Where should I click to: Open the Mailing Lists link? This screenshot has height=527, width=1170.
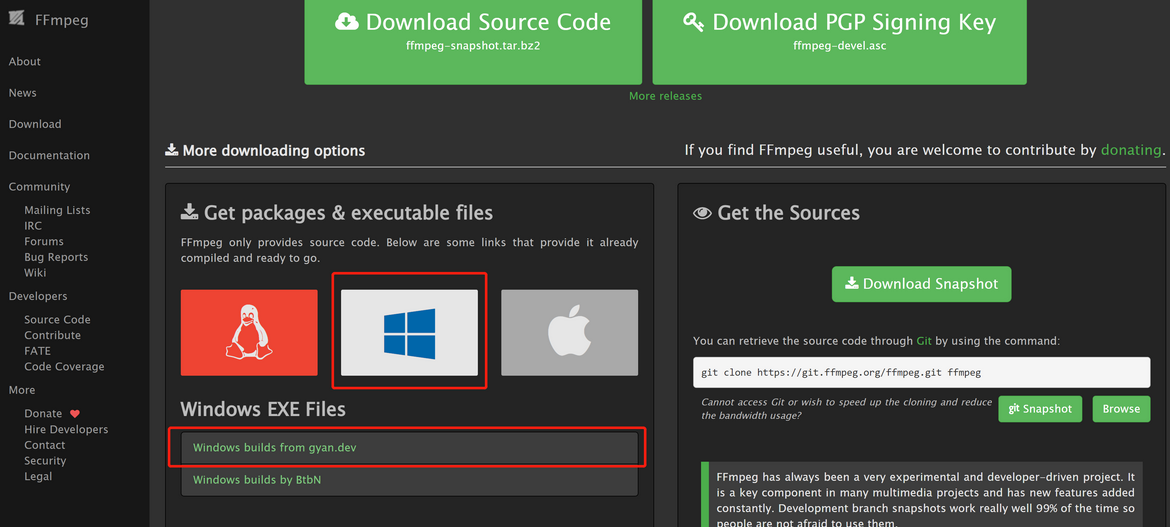[x=57, y=211]
